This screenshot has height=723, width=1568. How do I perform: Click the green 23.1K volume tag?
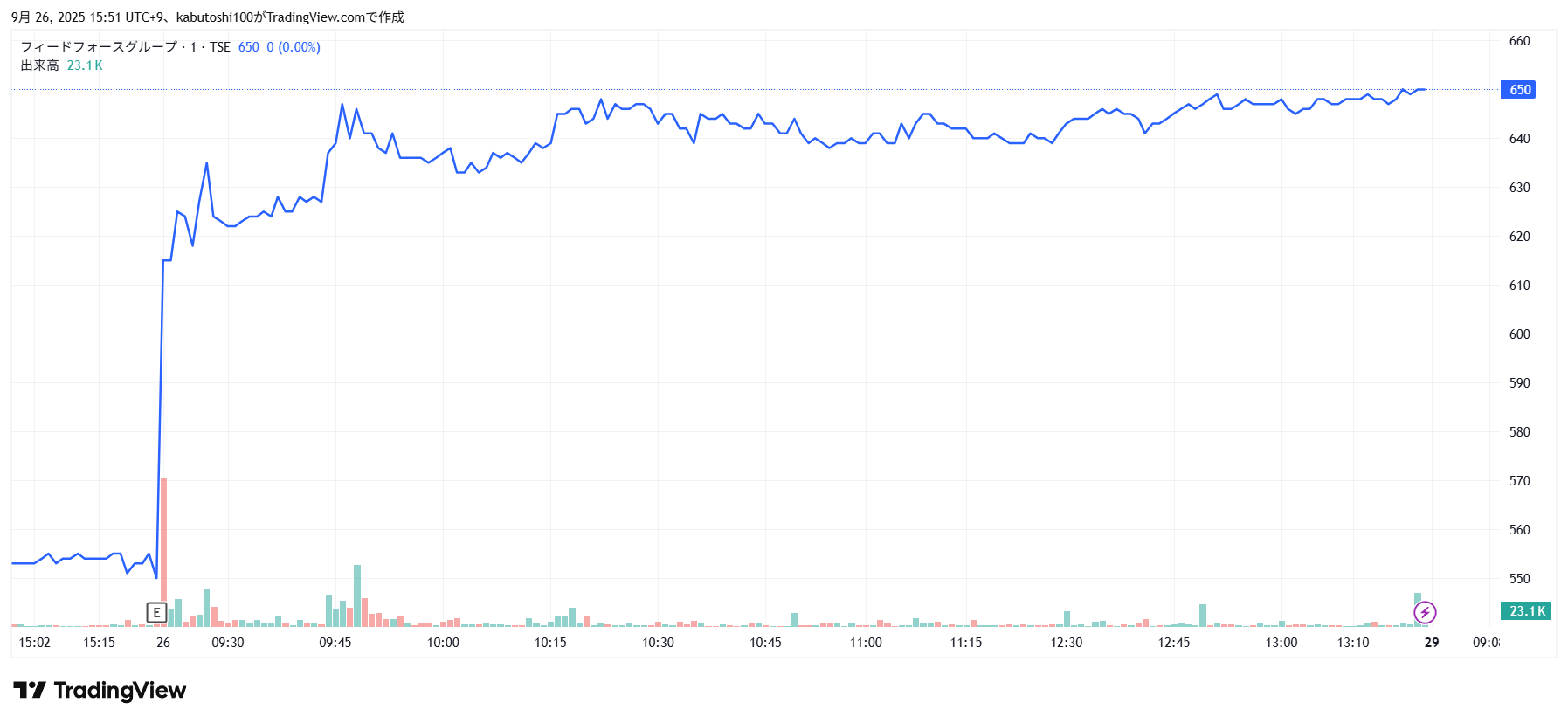1525,611
